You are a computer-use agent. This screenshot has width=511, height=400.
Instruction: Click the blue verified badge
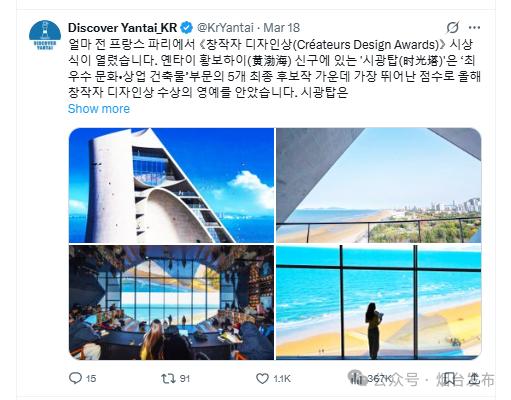tap(186, 28)
